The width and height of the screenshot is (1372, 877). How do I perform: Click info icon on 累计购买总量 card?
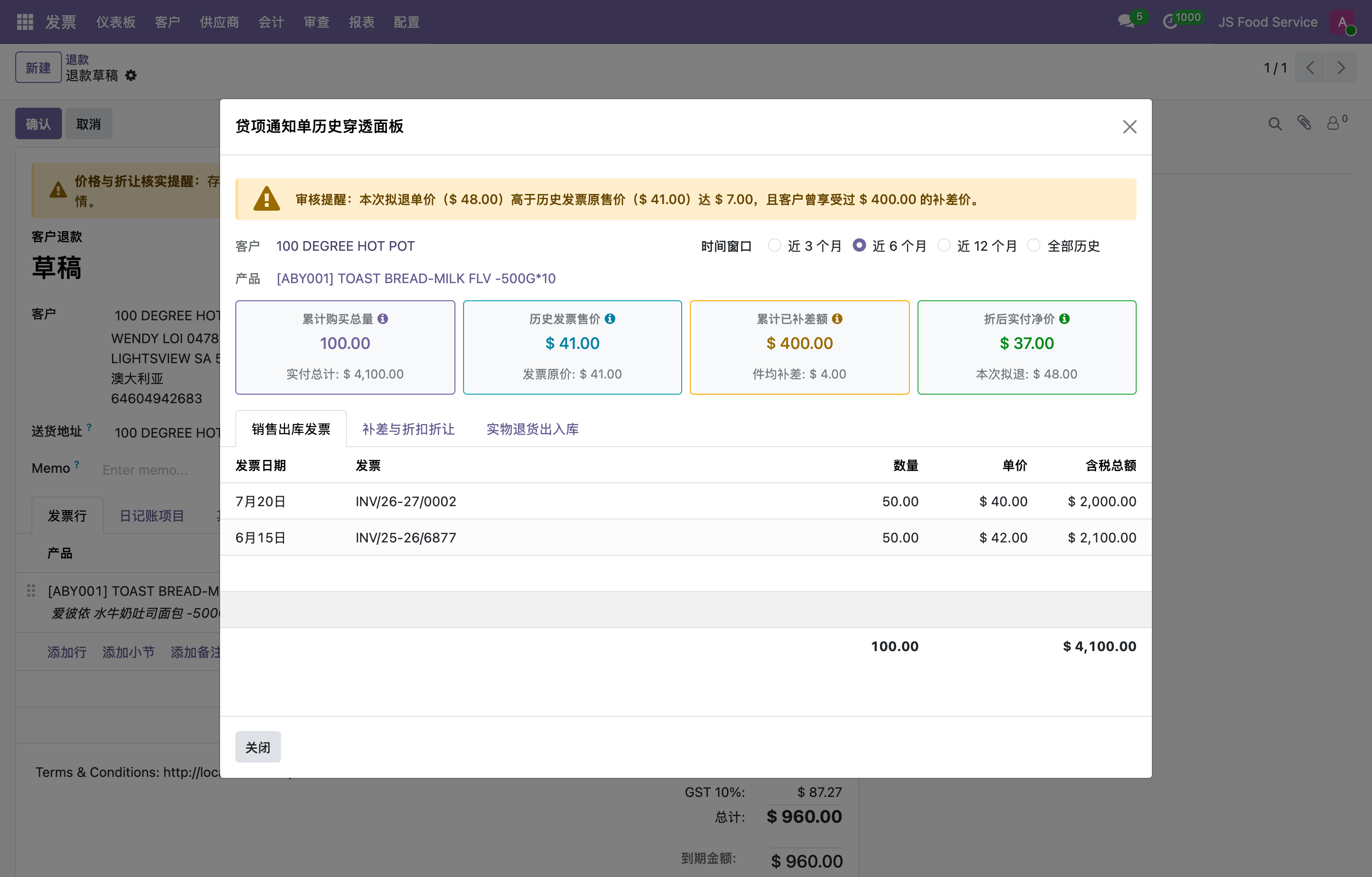tap(383, 319)
